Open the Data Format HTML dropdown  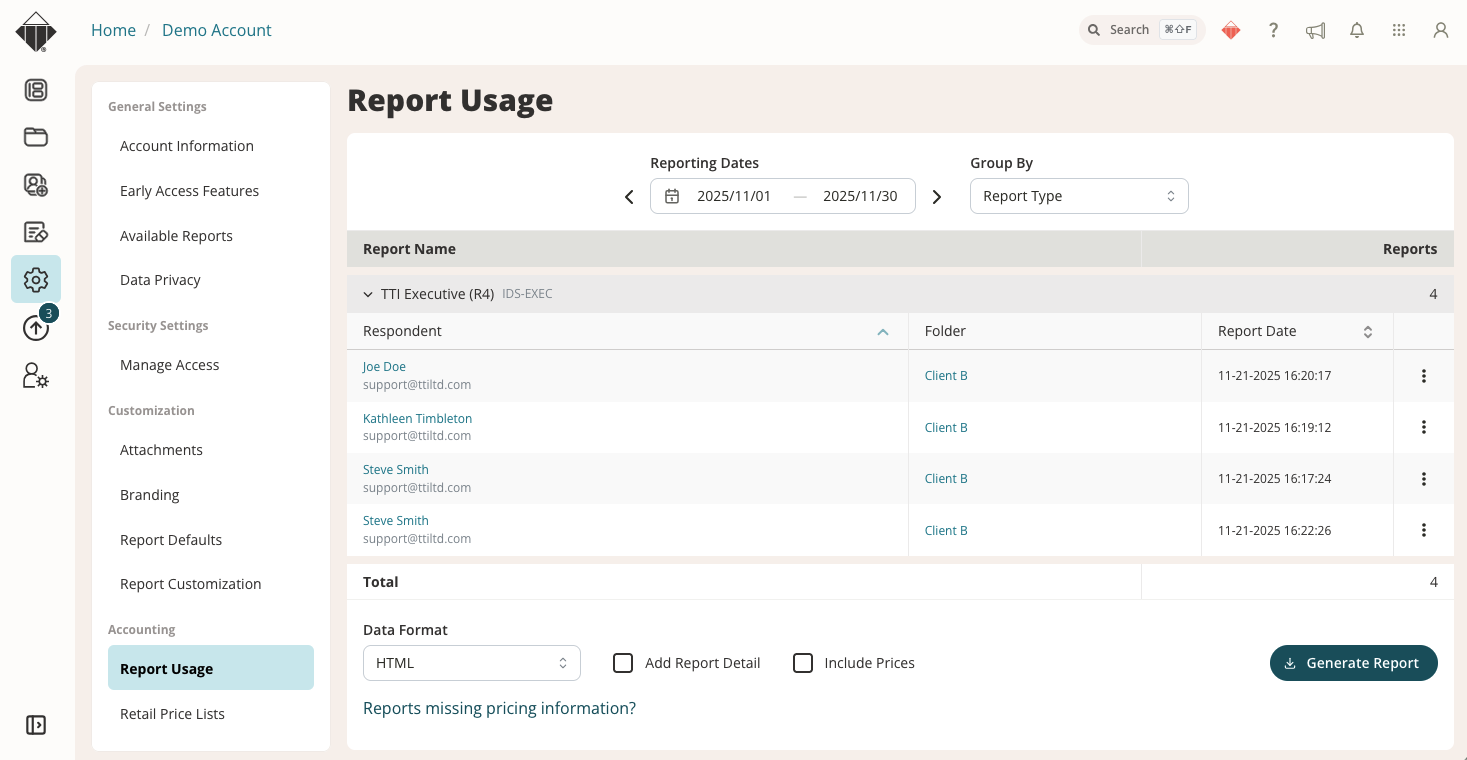(471, 662)
